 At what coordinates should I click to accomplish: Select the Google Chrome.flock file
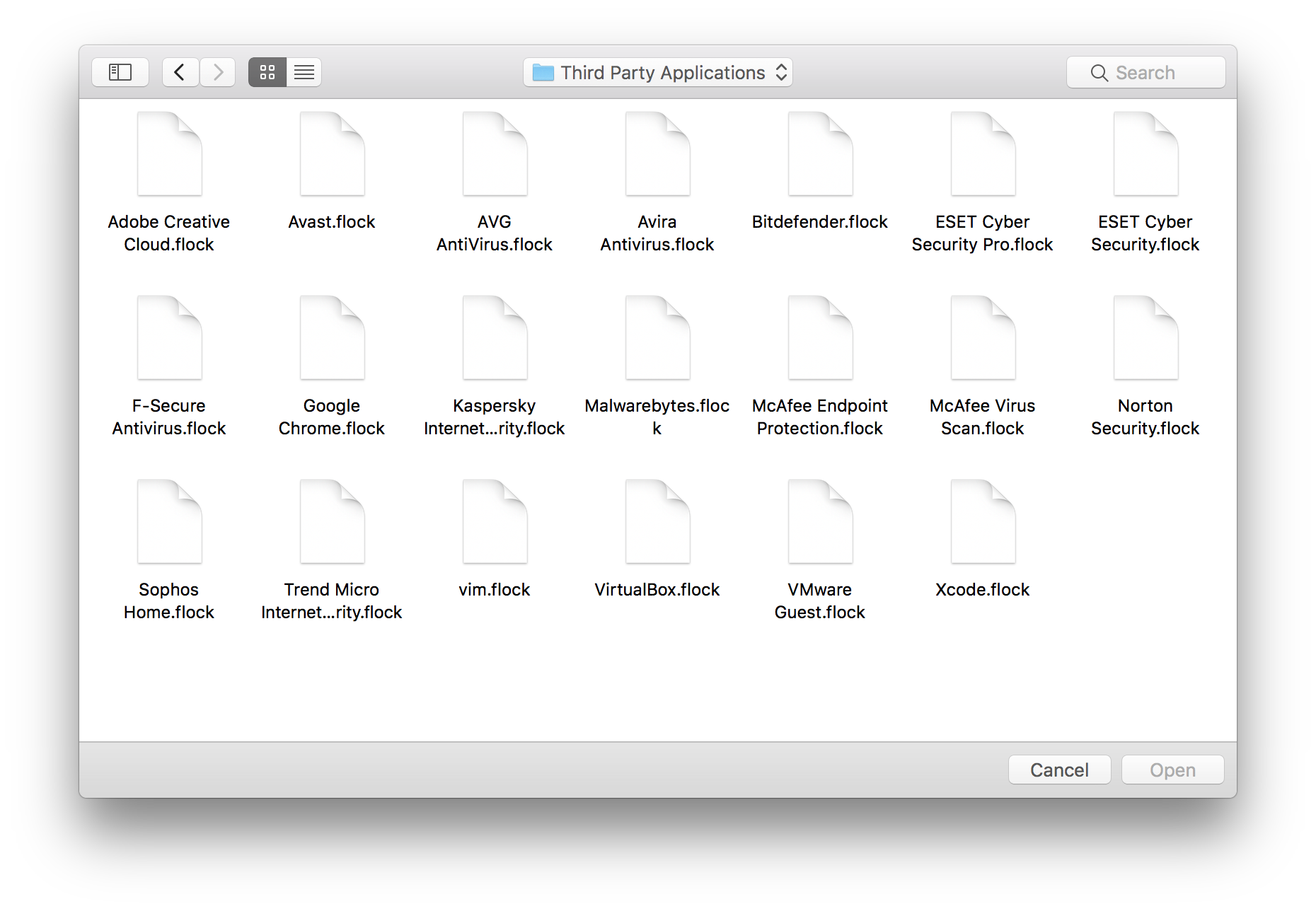[x=333, y=339]
